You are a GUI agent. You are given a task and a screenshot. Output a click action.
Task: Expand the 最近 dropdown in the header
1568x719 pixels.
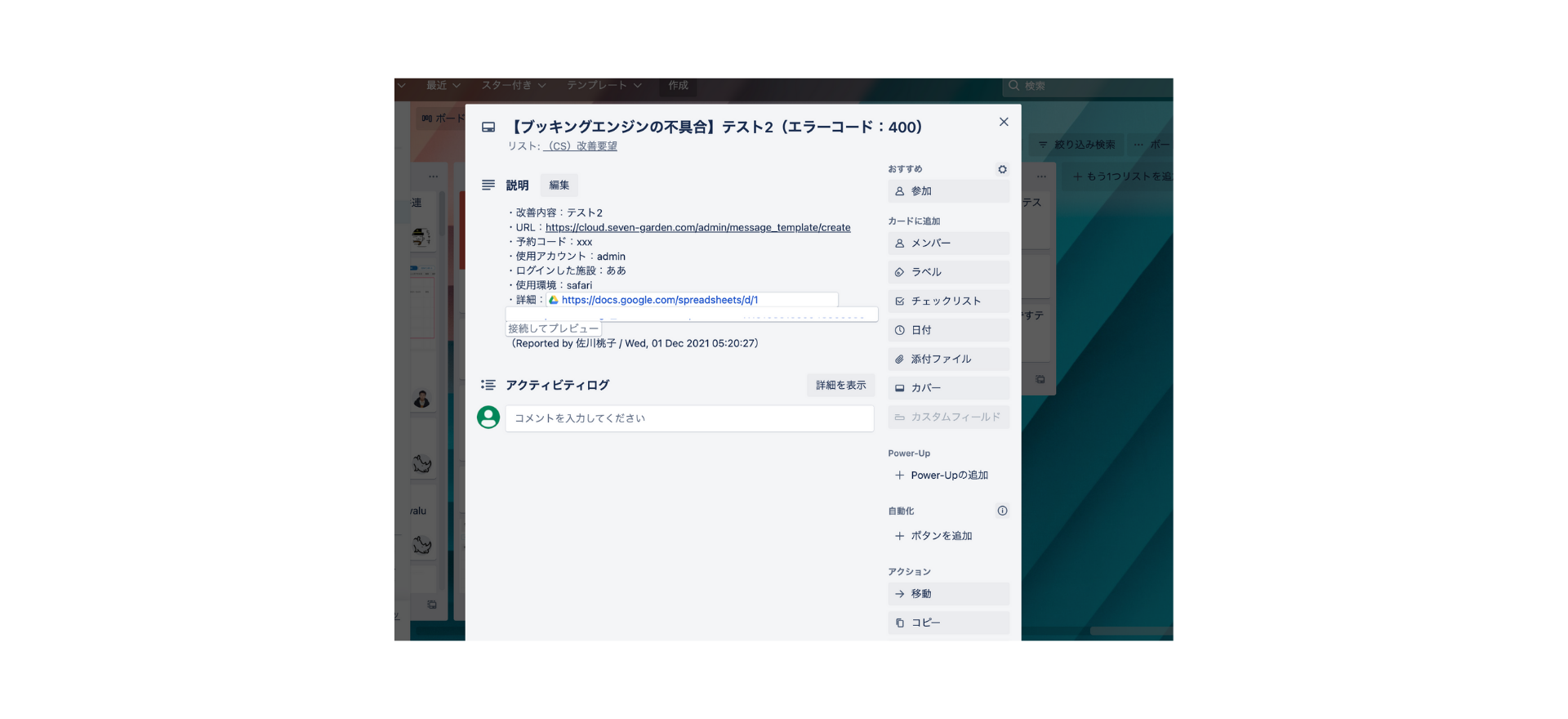click(x=443, y=85)
